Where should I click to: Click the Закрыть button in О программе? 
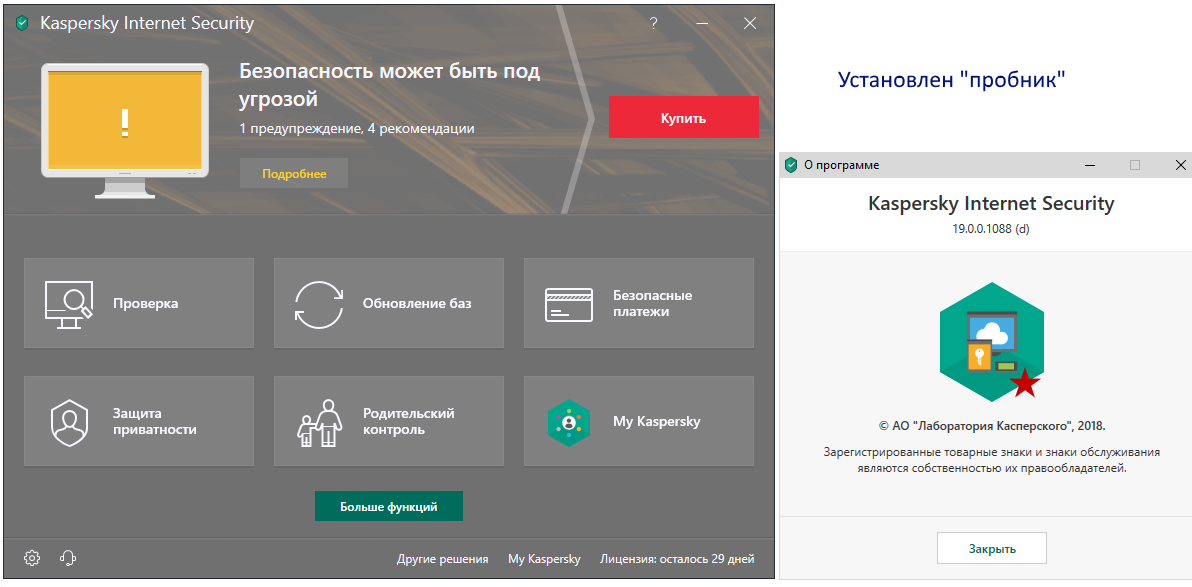(x=992, y=548)
